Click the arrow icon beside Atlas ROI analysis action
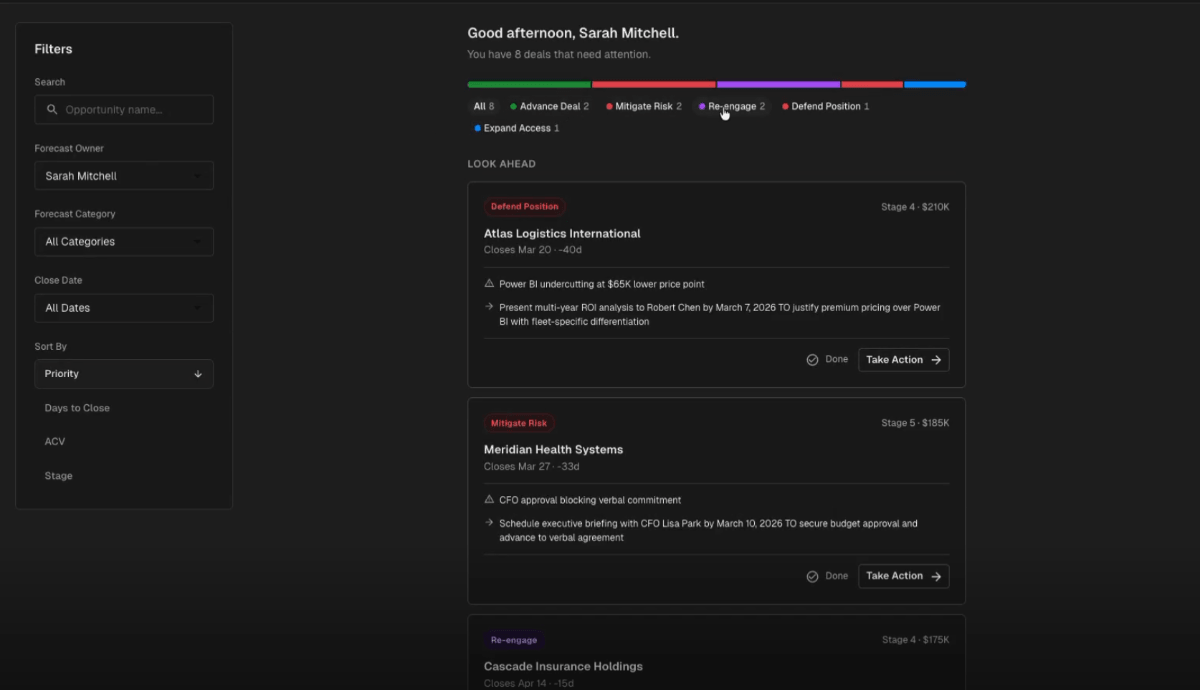1200x690 pixels. [489, 307]
